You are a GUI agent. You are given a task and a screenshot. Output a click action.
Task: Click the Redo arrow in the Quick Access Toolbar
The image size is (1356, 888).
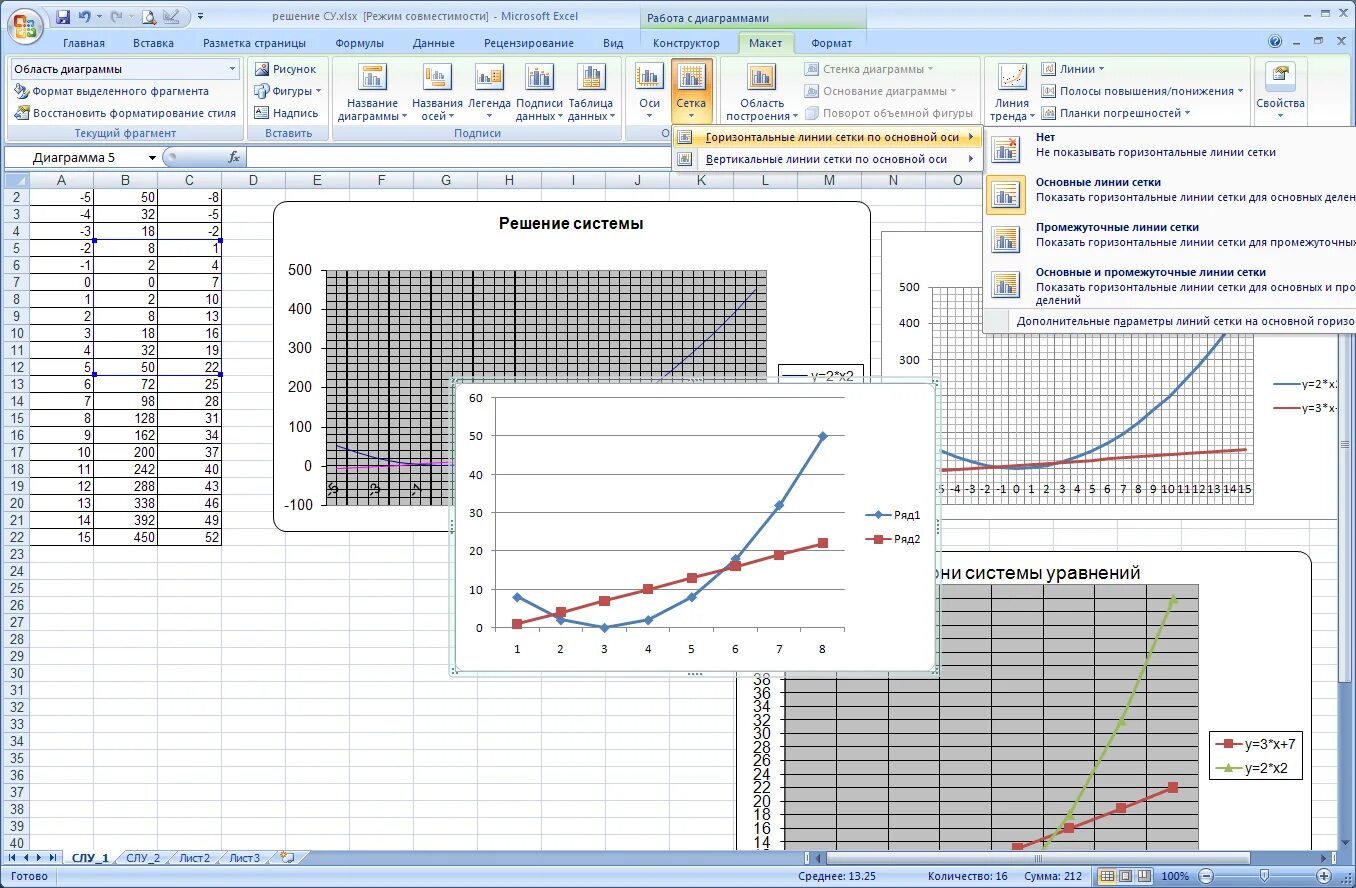[116, 16]
